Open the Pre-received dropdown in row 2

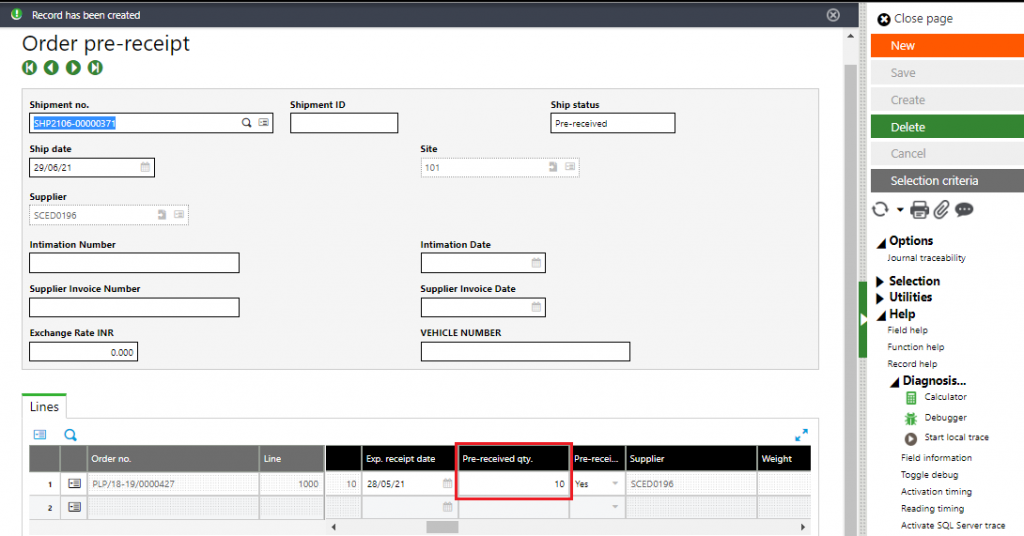(615, 507)
